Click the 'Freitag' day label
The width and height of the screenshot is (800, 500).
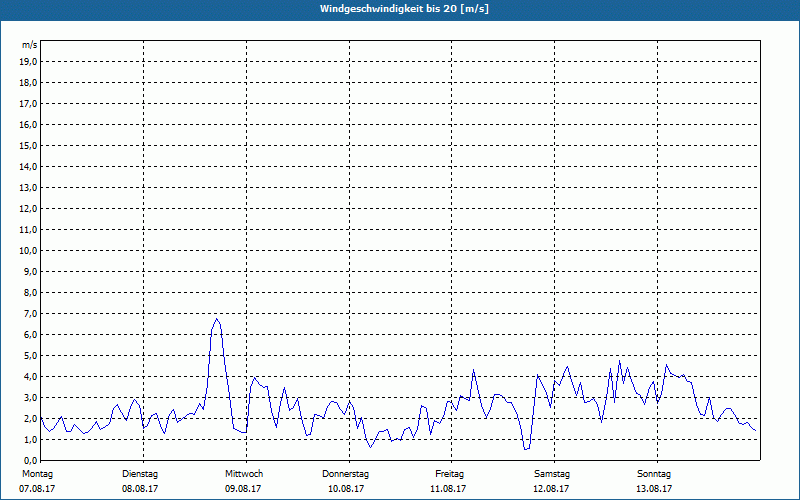(449, 474)
